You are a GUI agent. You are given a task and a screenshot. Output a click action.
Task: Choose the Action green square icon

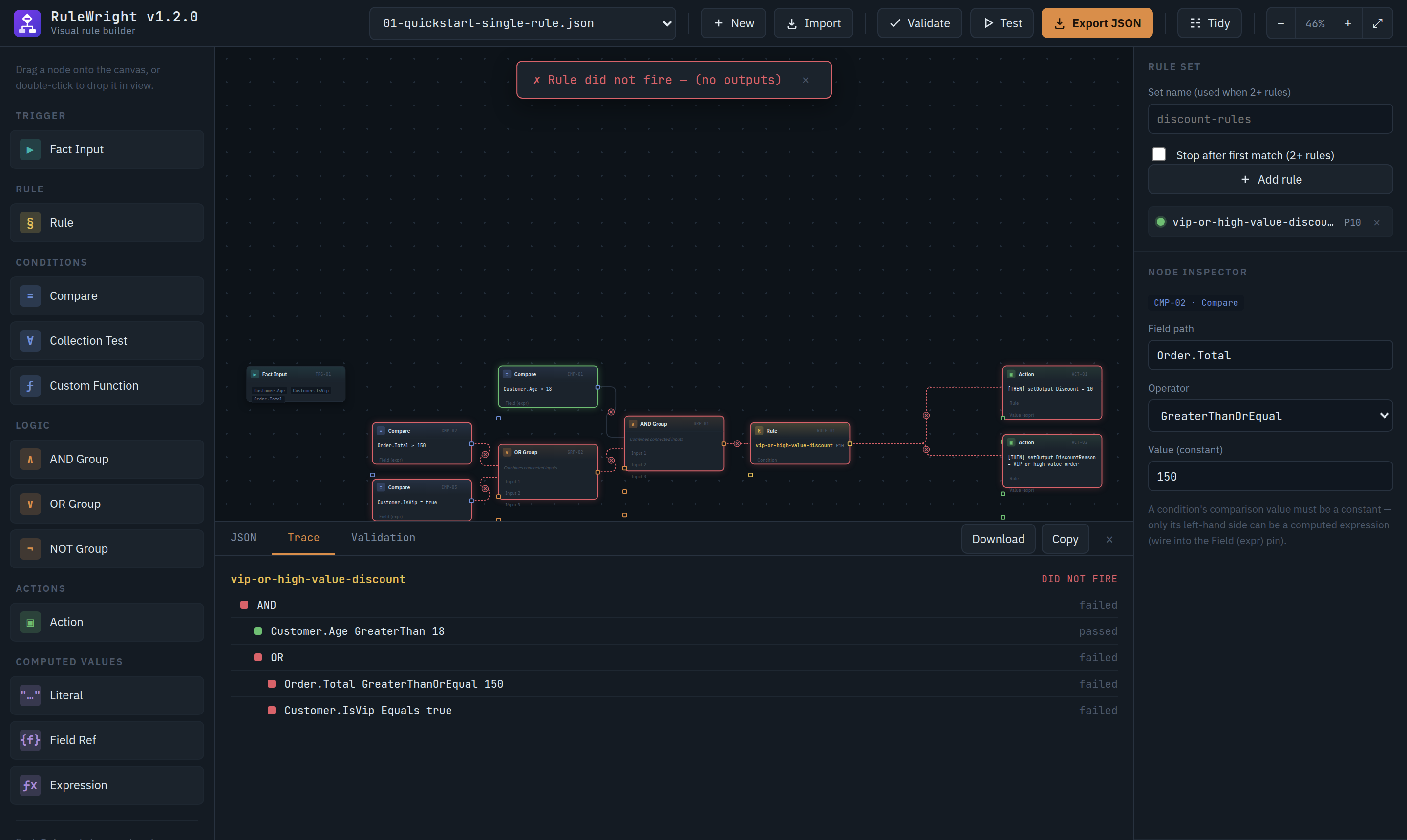(x=30, y=622)
